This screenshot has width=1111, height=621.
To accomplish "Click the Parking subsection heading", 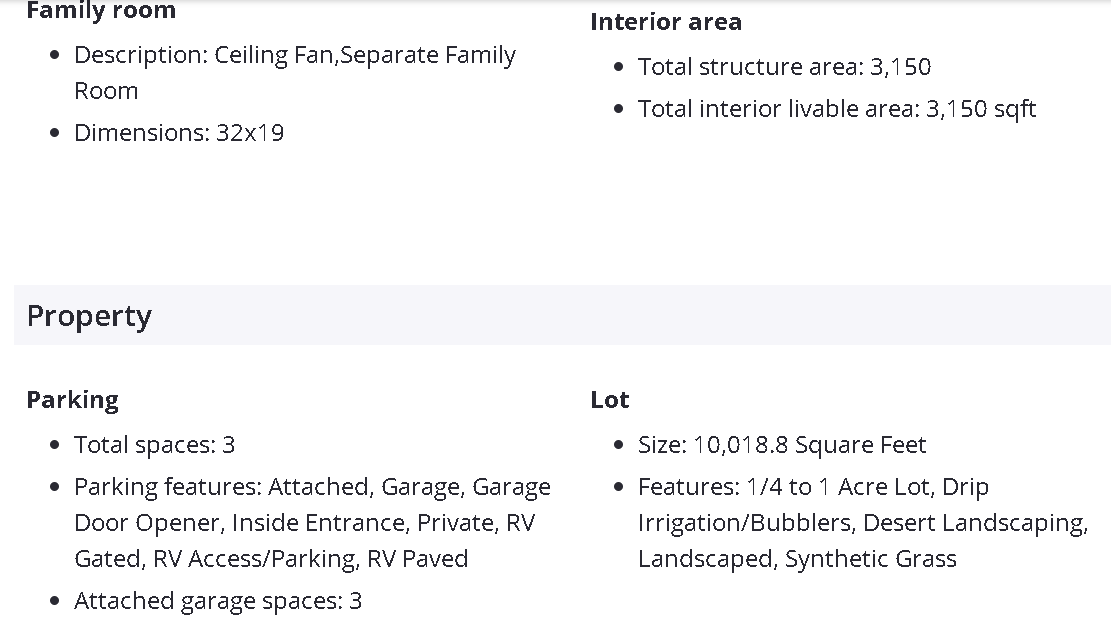I will (73, 400).
